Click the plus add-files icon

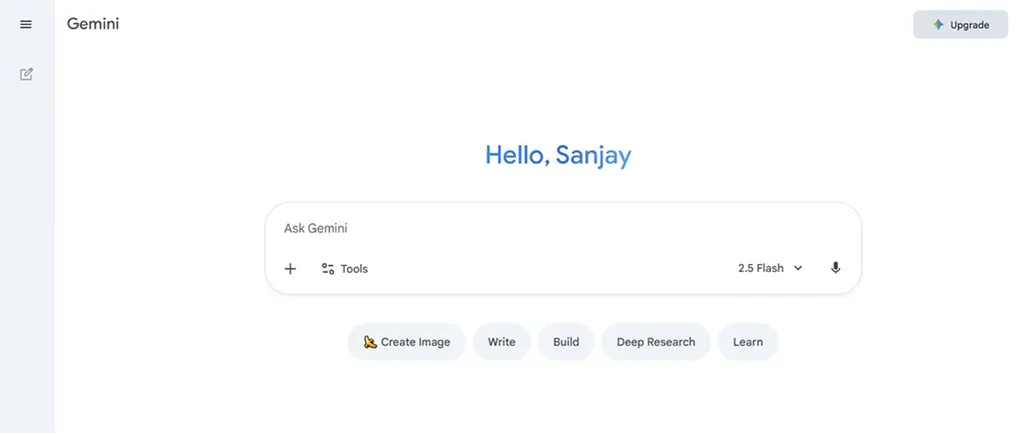tap(291, 269)
